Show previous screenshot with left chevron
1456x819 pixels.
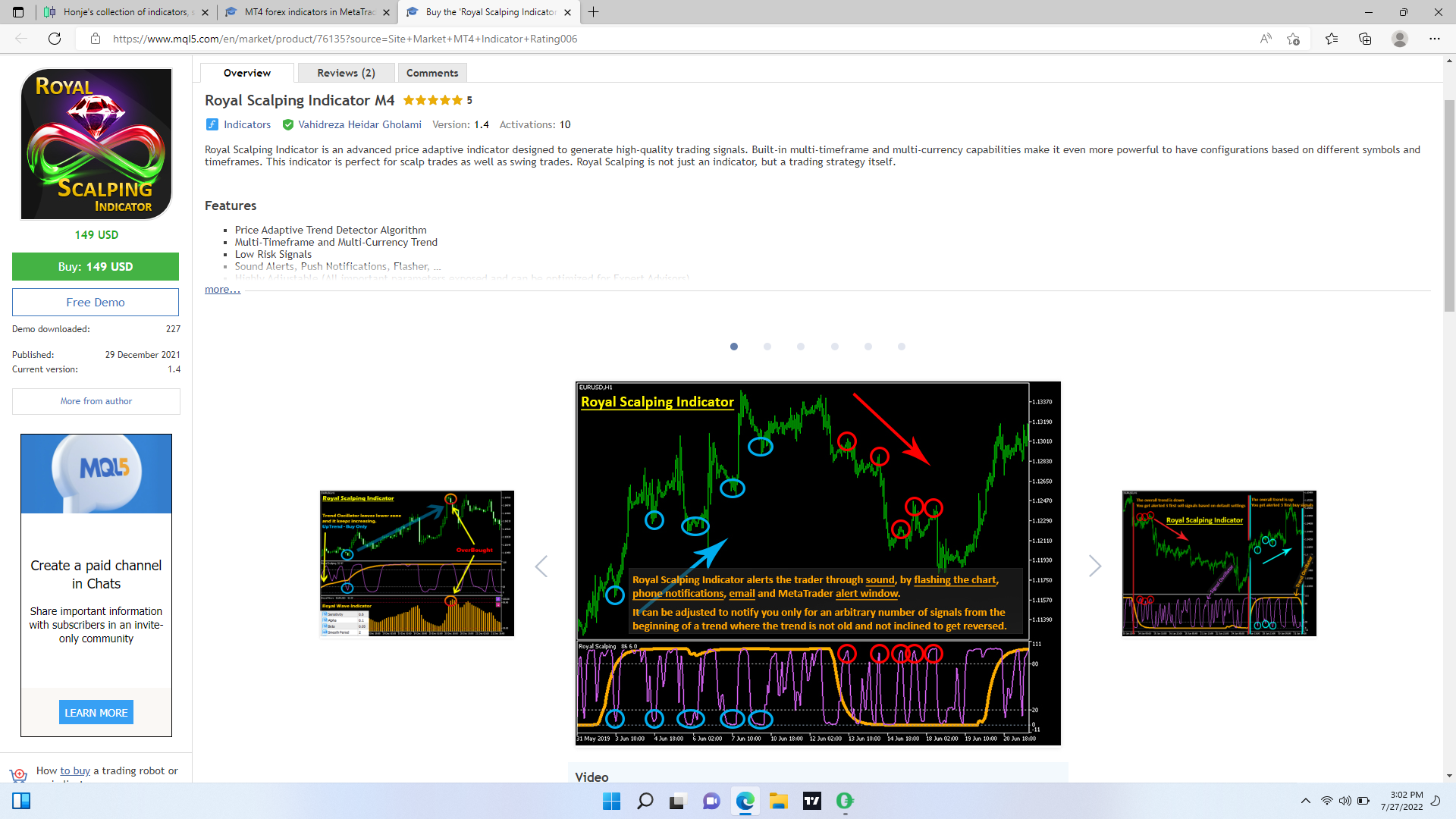click(541, 566)
